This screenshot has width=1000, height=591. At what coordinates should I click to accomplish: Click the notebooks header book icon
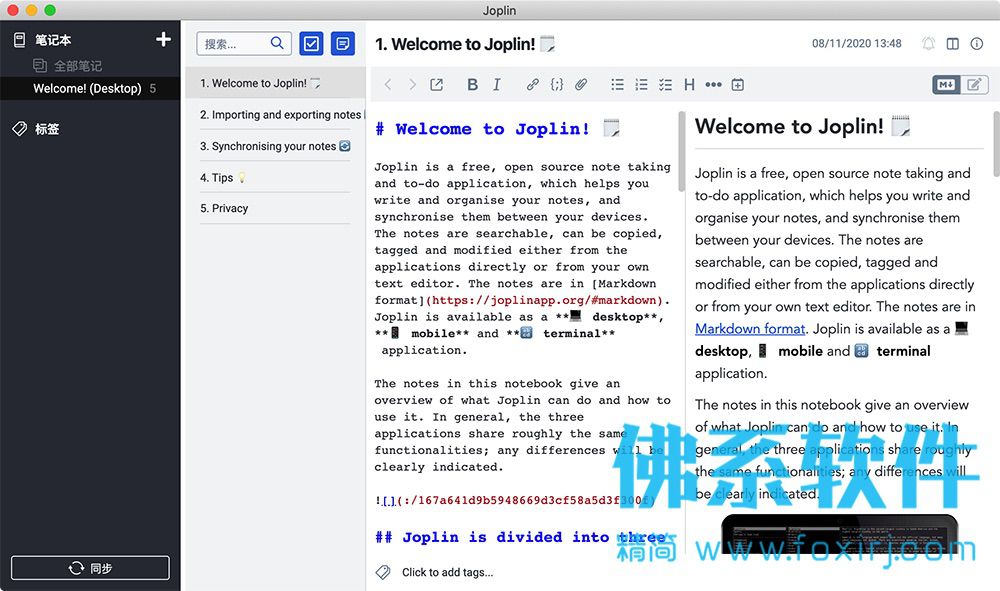tap(20, 40)
